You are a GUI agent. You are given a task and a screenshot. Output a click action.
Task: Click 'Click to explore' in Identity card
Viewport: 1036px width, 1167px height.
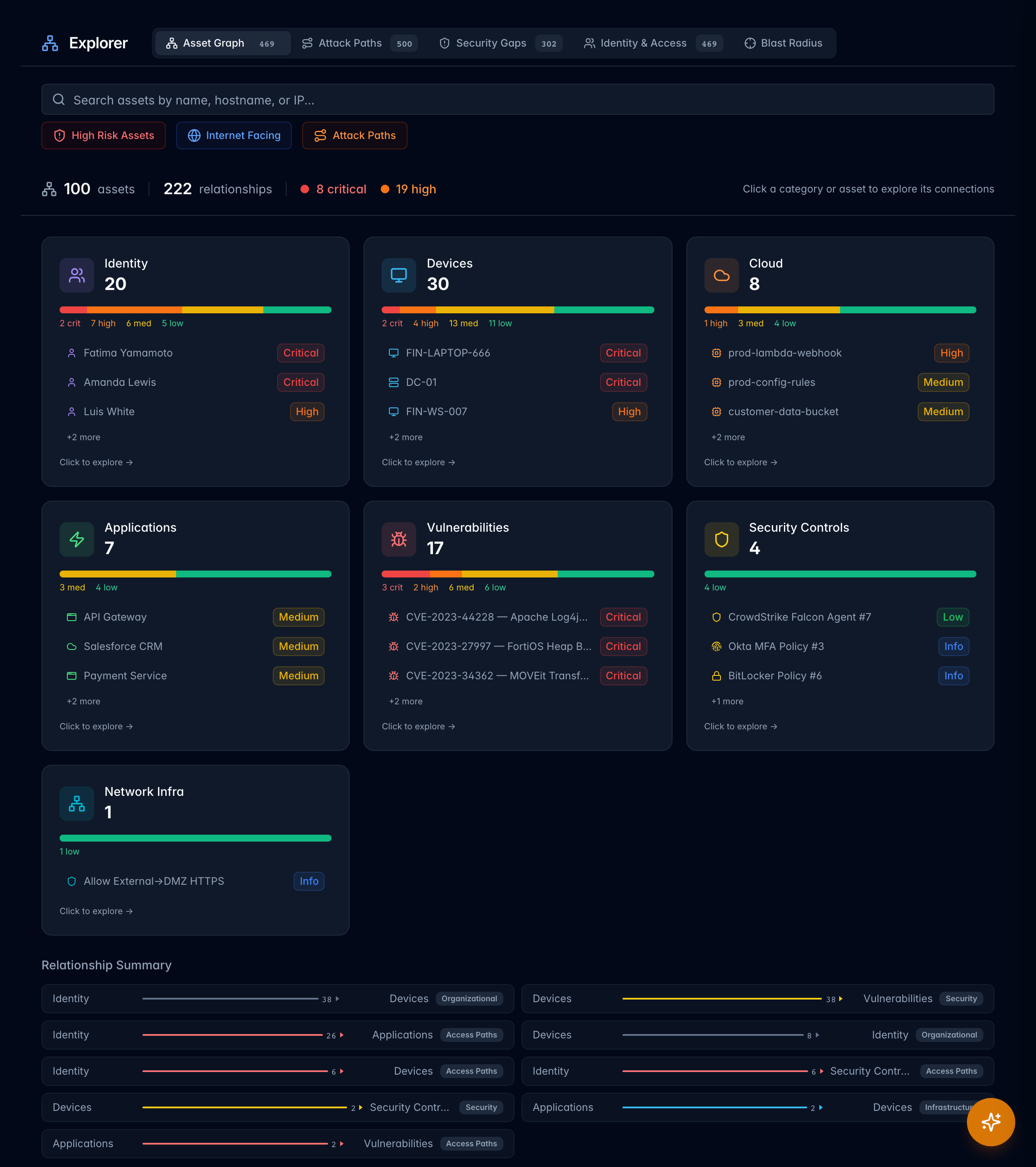pyautogui.click(x=96, y=463)
